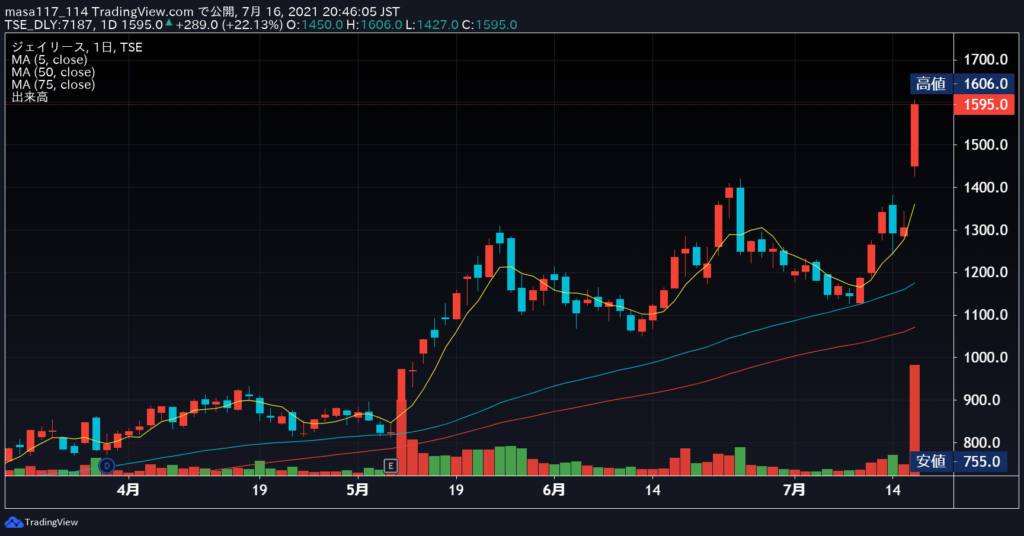Click the header text masa117_114 TradingView.com
Image resolution: width=1024 pixels, height=536 pixels.
pyautogui.click(x=99, y=12)
